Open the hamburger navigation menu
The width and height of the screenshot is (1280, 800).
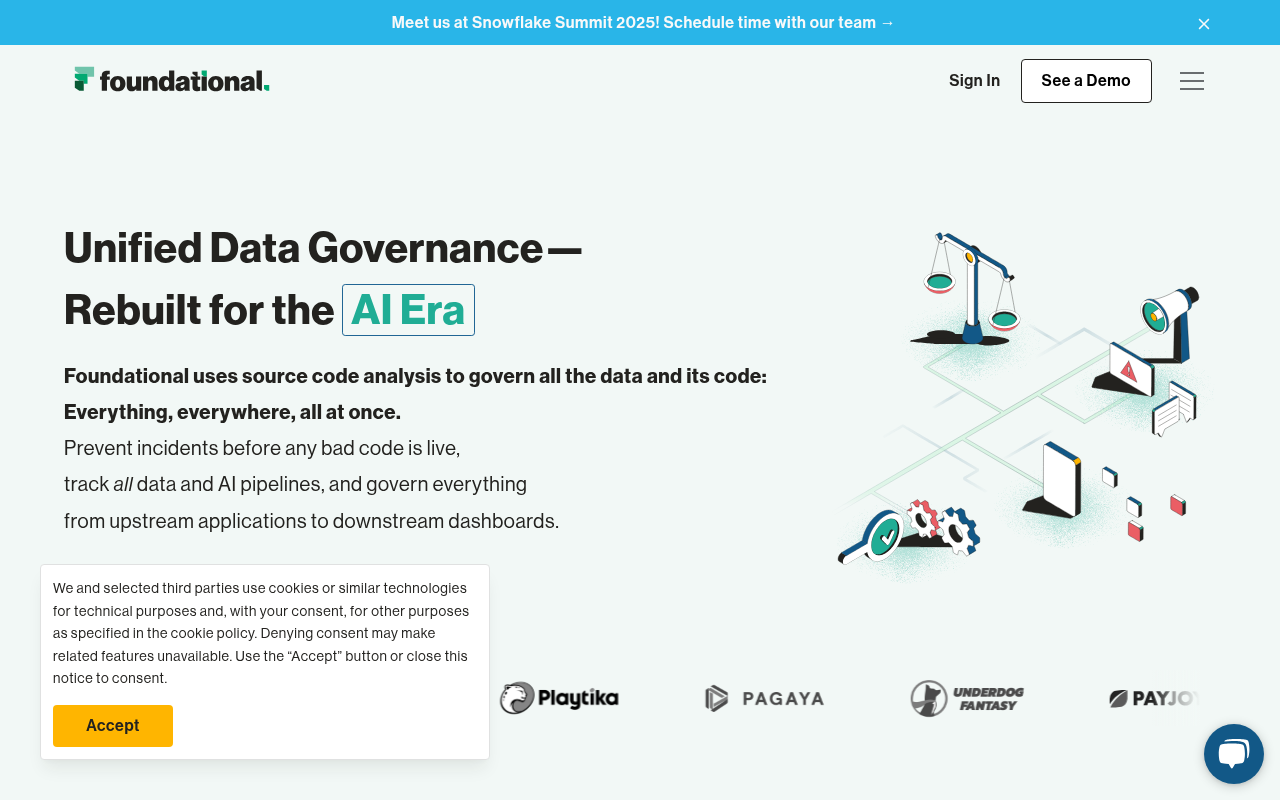(x=1192, y=81)
